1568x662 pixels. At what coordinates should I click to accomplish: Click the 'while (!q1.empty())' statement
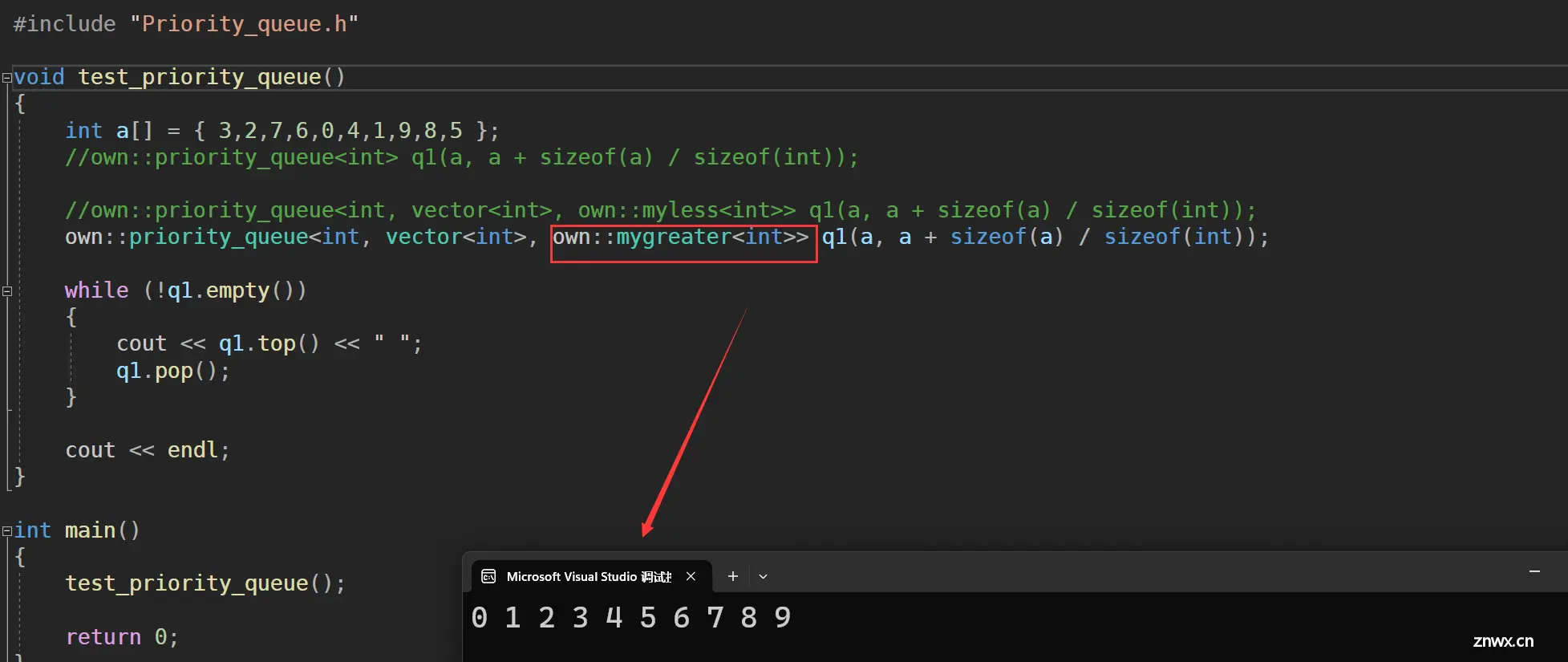185,290
